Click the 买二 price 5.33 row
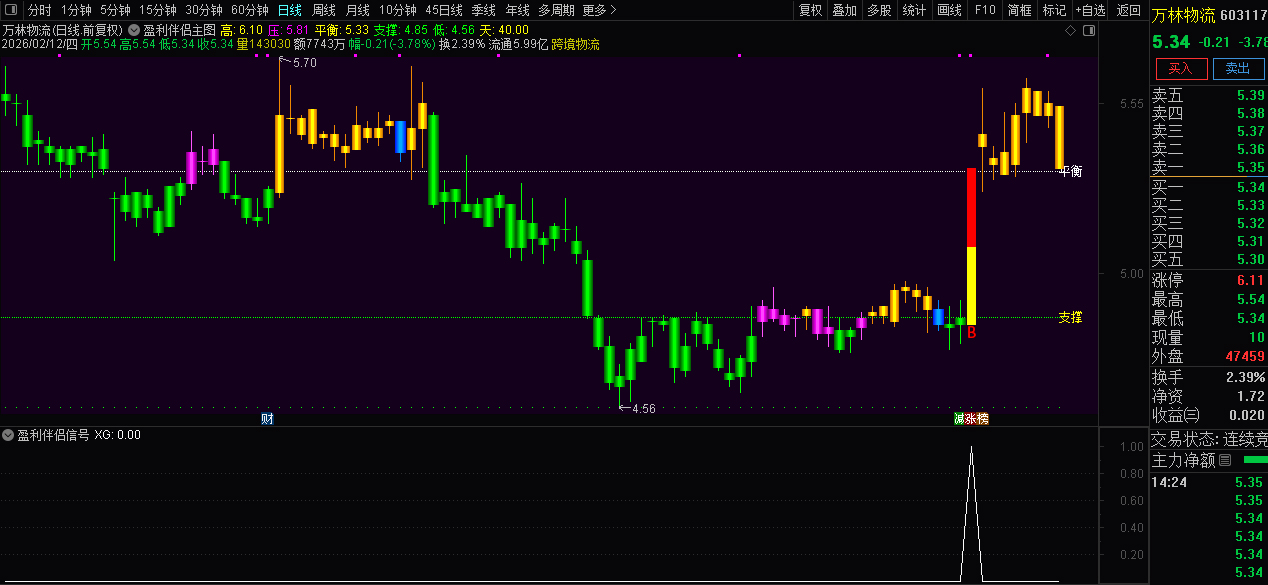Screen dimensions: 1268x585 (1208, 205)
